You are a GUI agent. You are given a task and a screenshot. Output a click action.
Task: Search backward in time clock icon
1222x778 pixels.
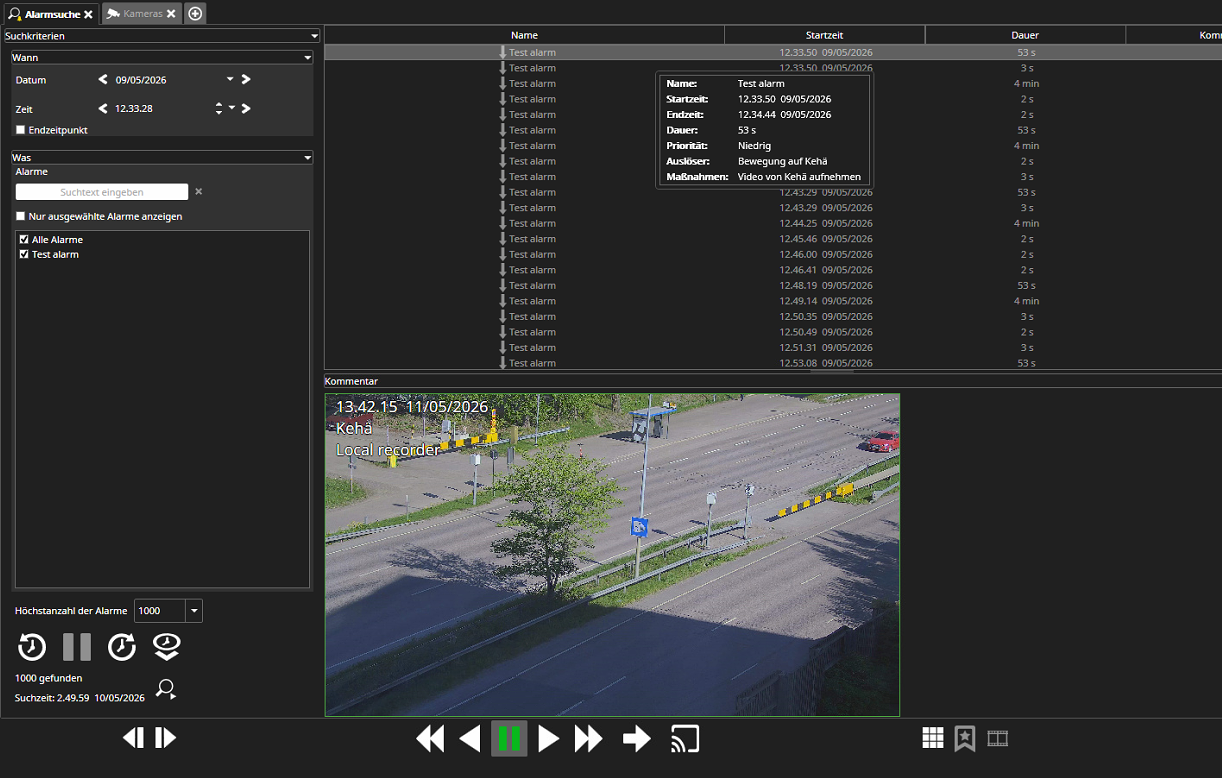click(x=32, y=647)
